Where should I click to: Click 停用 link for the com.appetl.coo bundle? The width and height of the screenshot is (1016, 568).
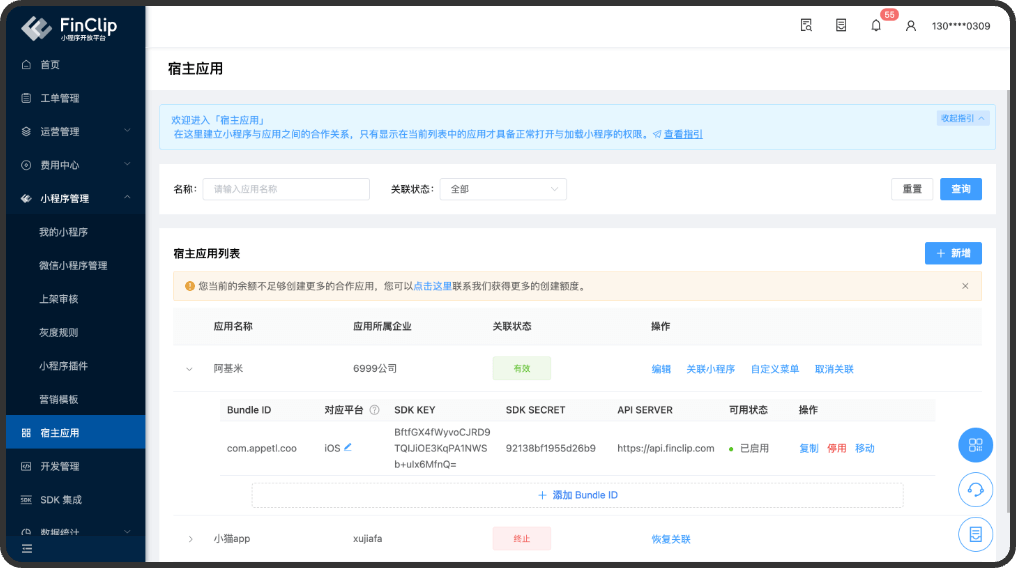pos(836,448)
